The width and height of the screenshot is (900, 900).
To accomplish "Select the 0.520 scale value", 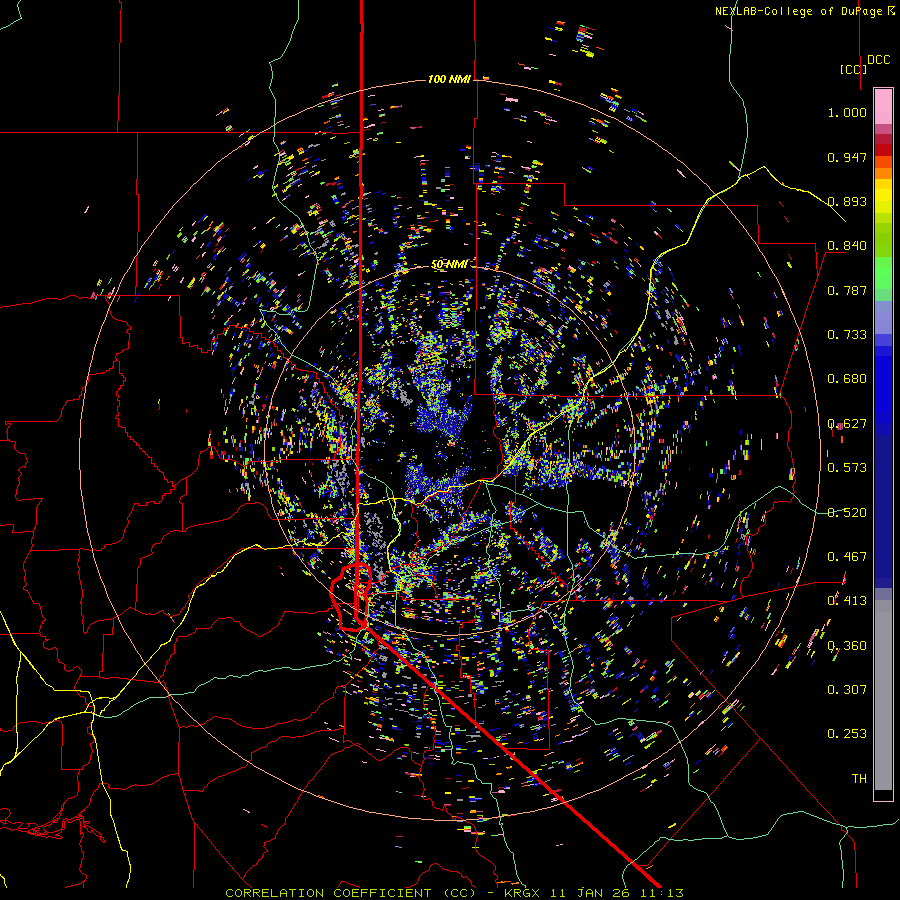I will (847, 513).
